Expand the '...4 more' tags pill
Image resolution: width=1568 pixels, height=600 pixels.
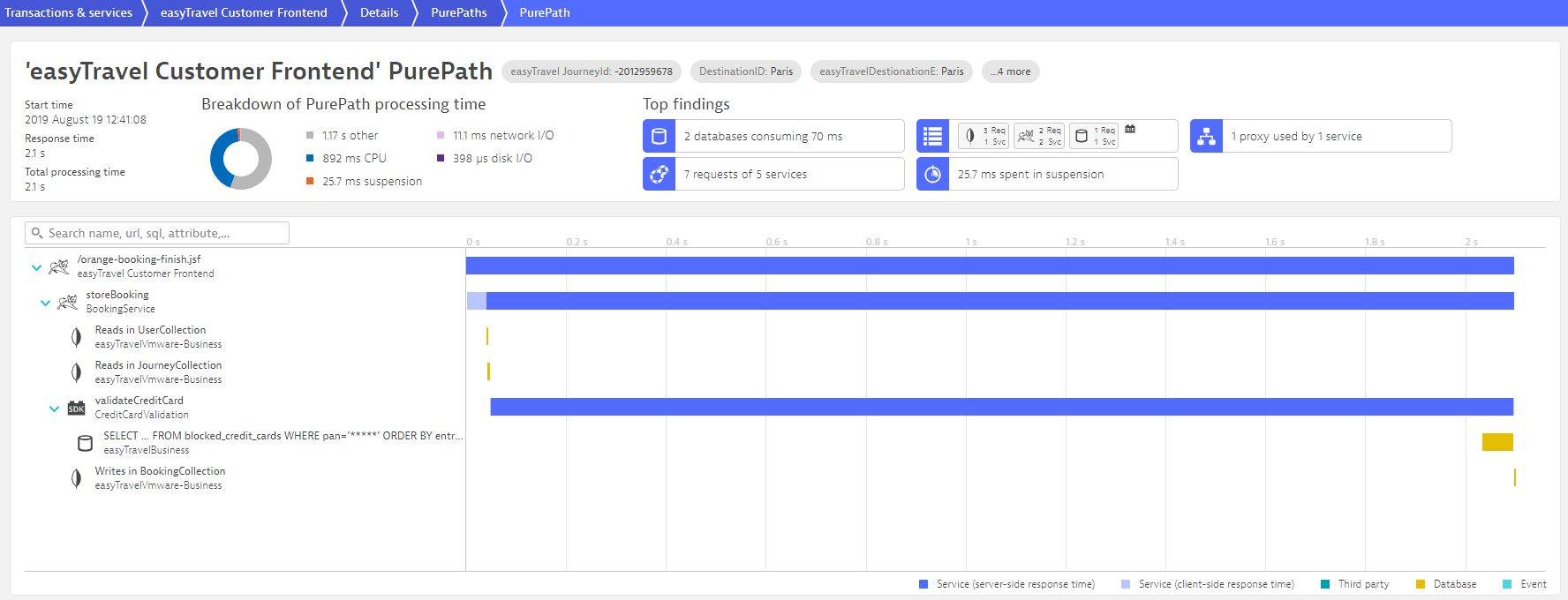click(1010, 71)
